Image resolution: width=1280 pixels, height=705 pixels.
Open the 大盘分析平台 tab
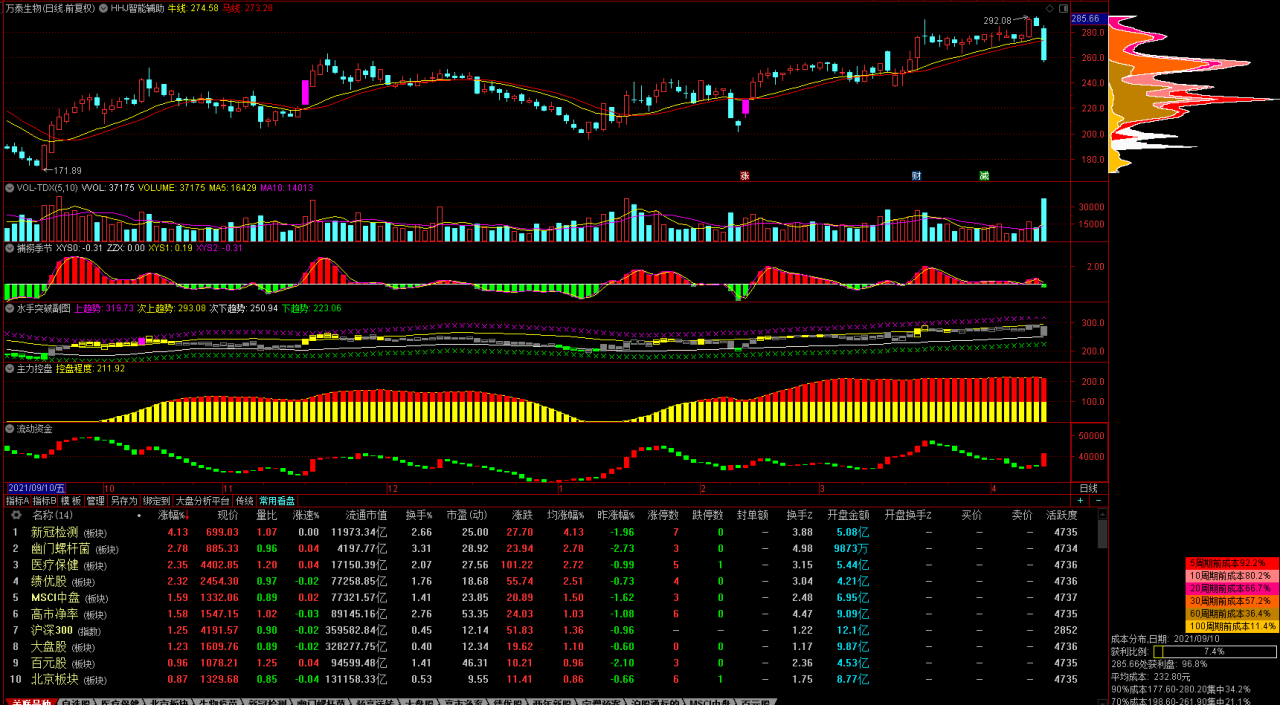(203, 501)
